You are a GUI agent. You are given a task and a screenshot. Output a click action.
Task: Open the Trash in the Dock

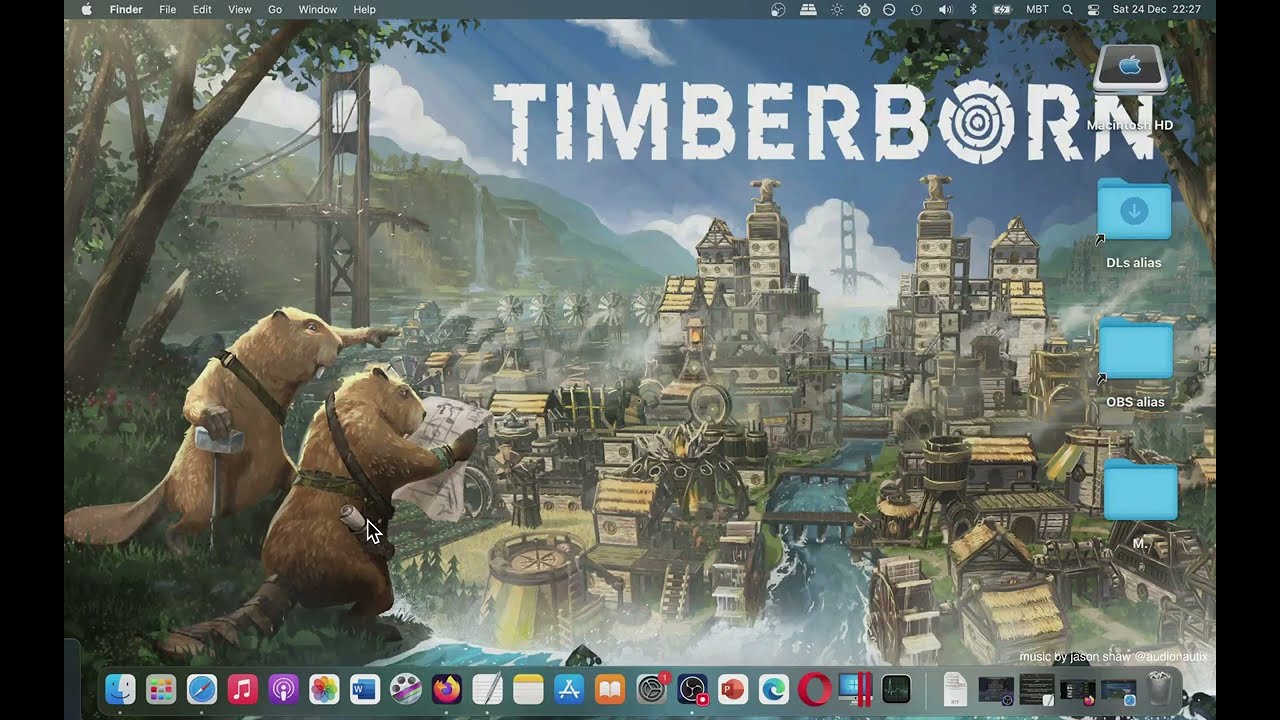click(x=1159, y=689)
